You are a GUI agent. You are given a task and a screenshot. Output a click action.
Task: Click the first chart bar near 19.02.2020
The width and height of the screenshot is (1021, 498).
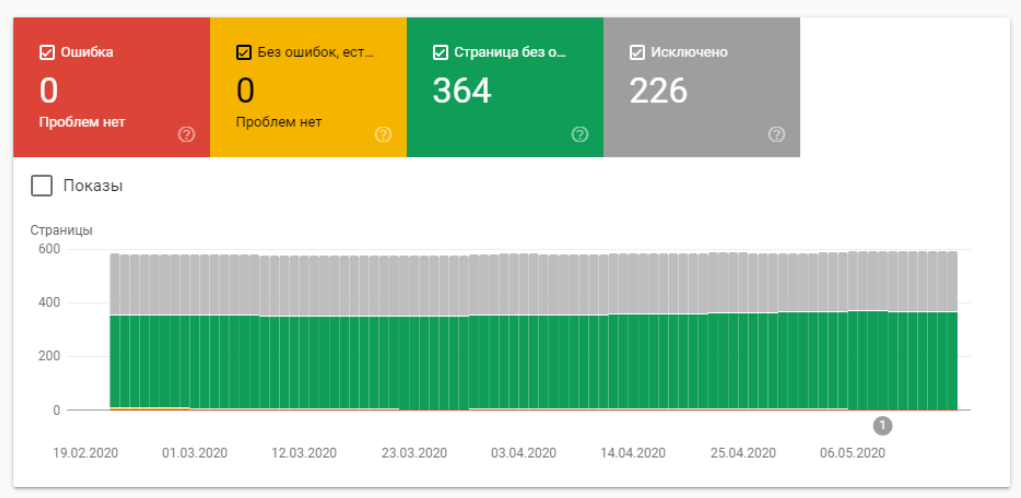coord(115,332)
